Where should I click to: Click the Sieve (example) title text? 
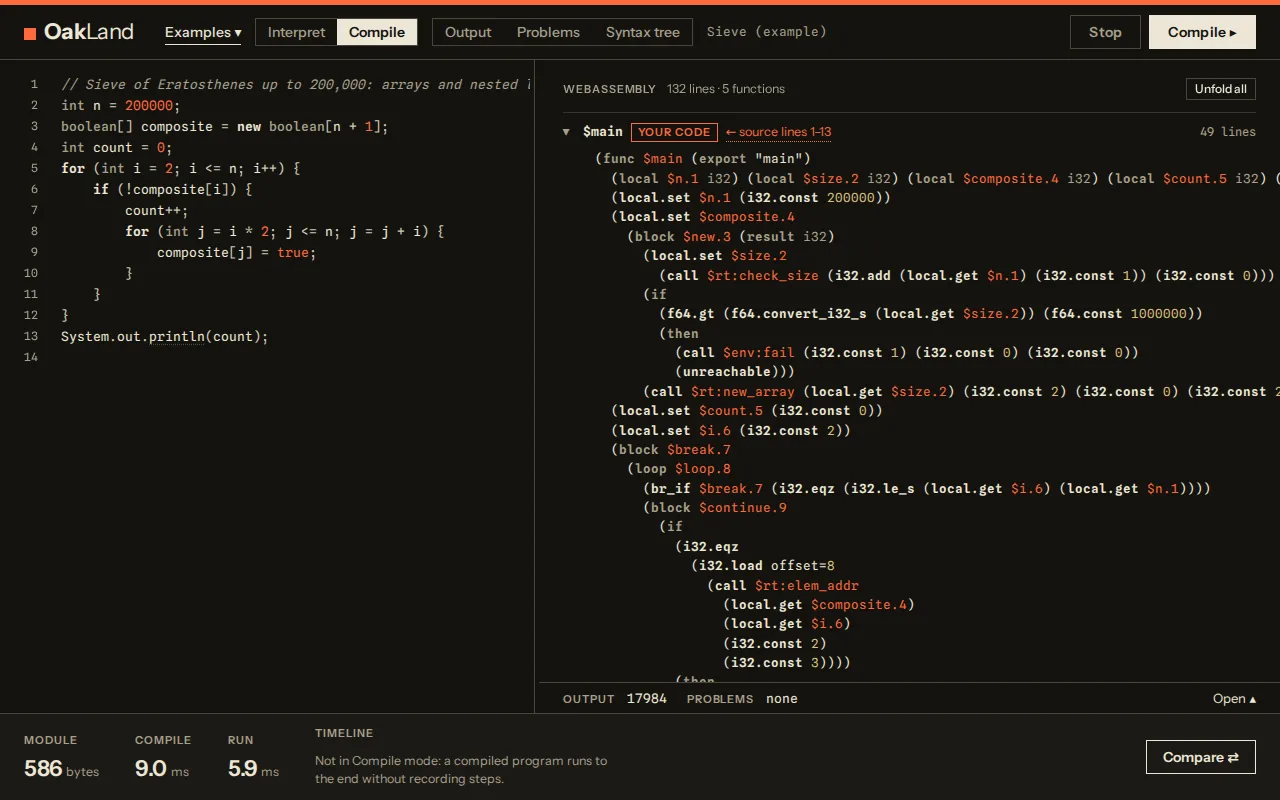[767, 32]
